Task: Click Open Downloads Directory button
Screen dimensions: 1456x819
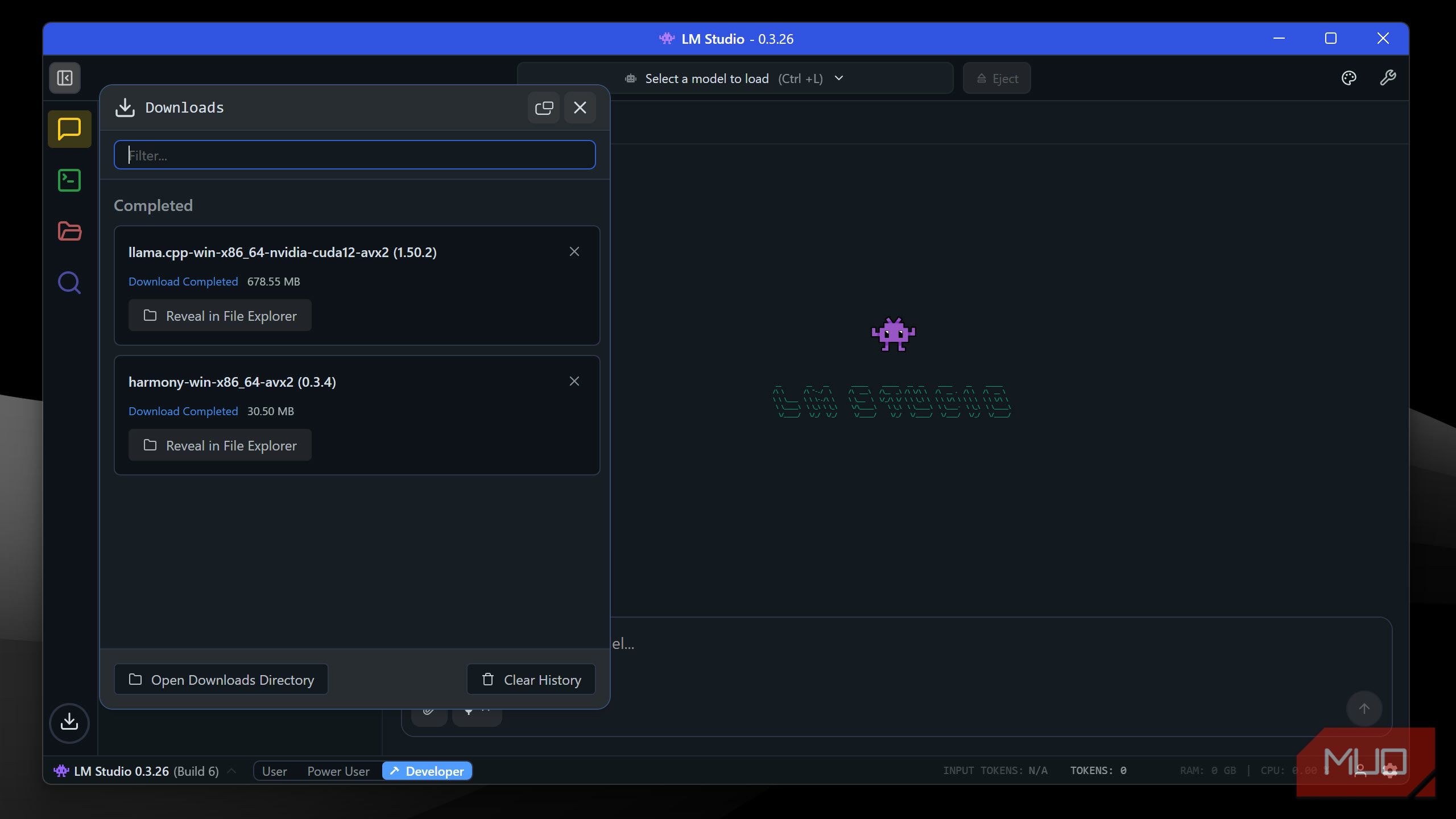Action: (x=221, y=680)
